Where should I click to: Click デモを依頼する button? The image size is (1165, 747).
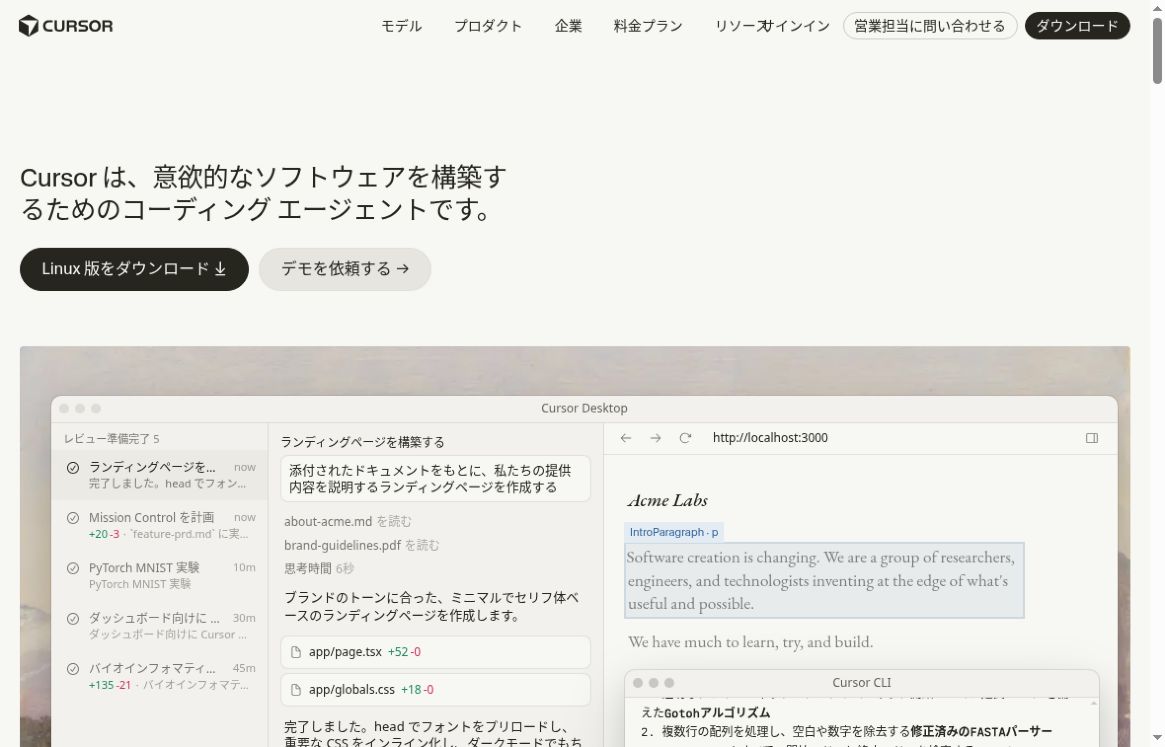click(x=345, y=269)
